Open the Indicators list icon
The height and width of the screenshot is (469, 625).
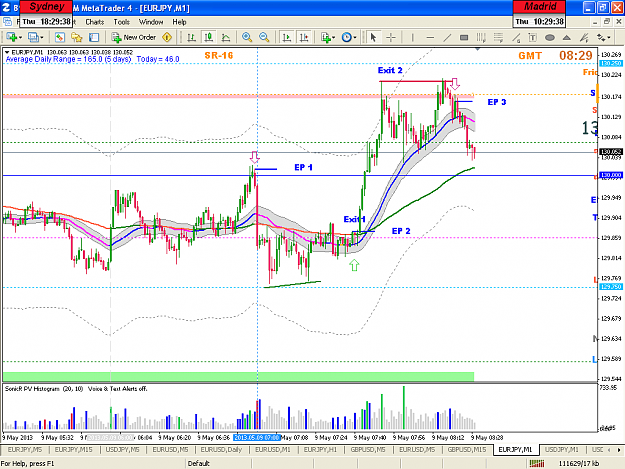(326, 37)
